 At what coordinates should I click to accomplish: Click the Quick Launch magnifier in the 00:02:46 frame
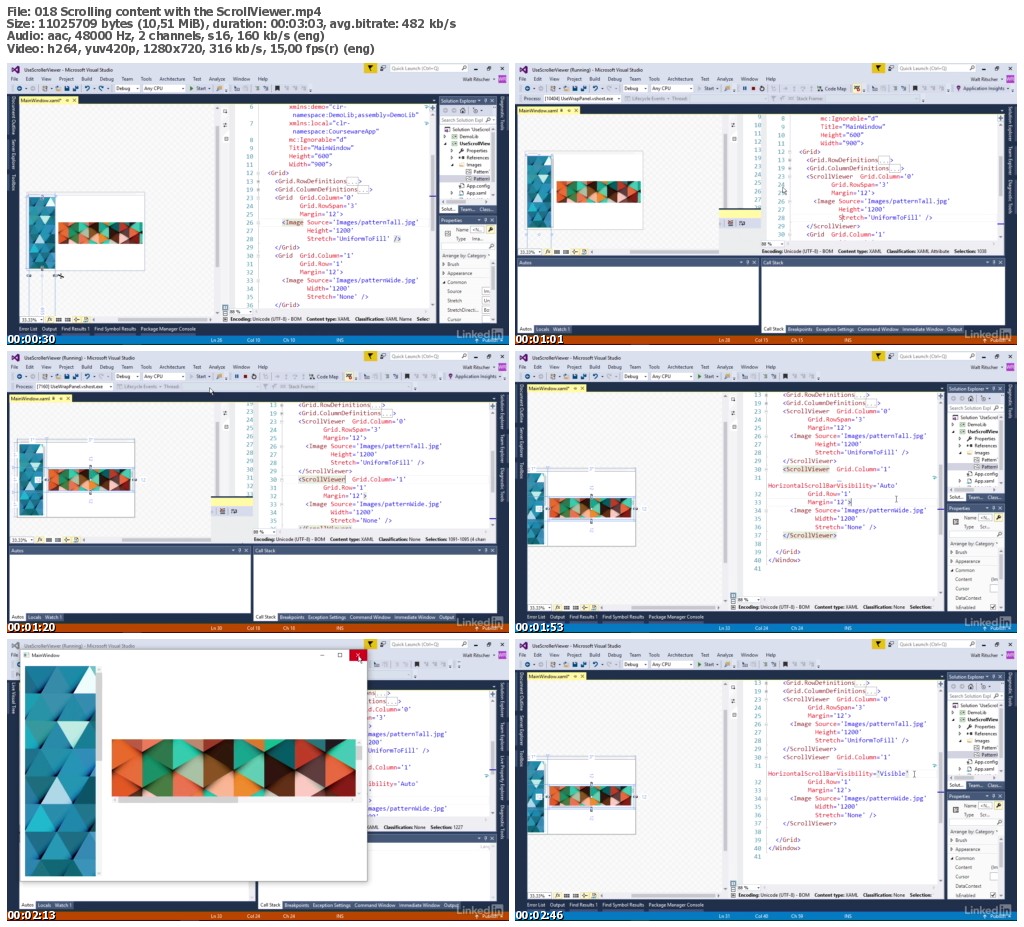coord(972,644)
